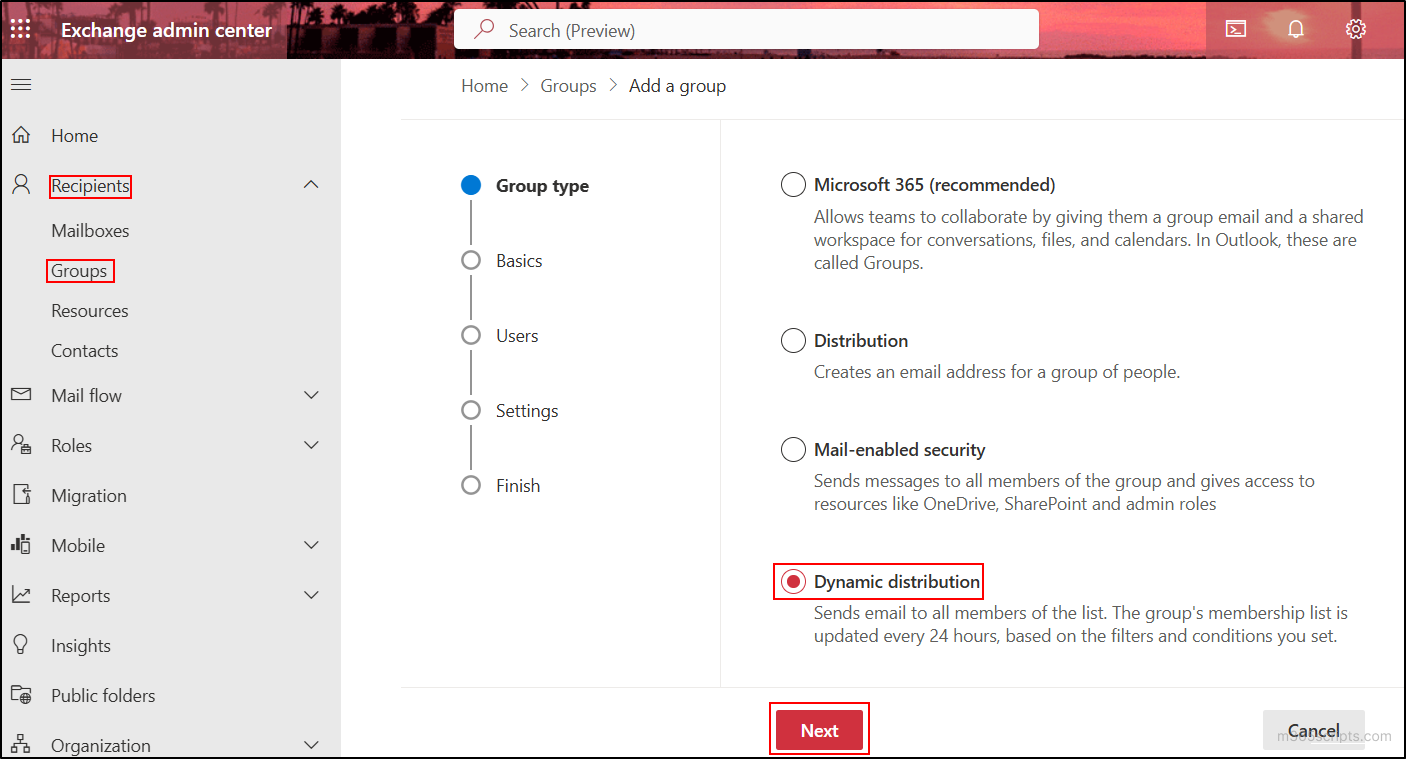Click the Insights lightbulb icon
This screenshot has height=759, width=1406.
pos(21,645)
